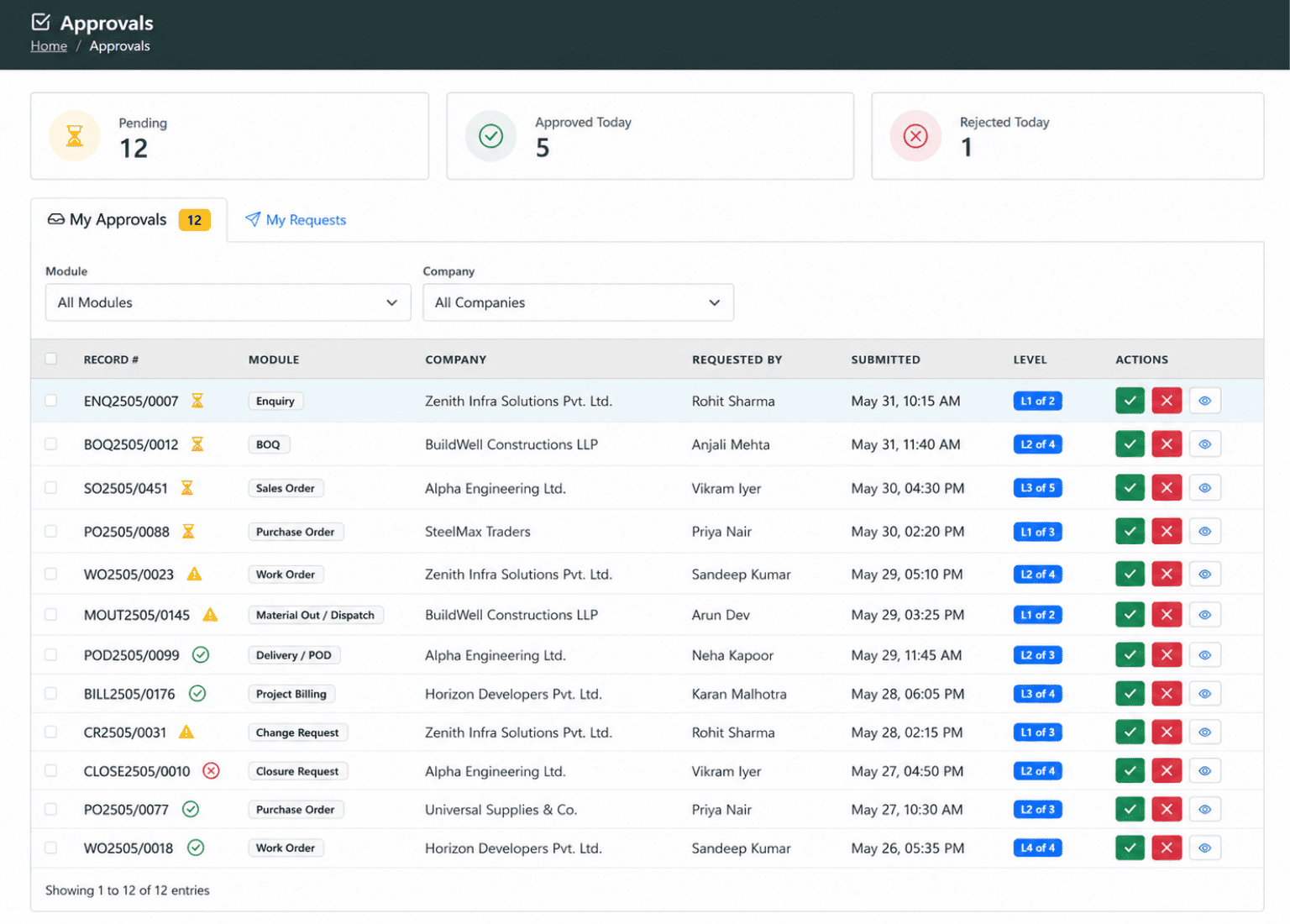
Task: Check the box for PO2505/0088 row
Action: pos(51,532)
